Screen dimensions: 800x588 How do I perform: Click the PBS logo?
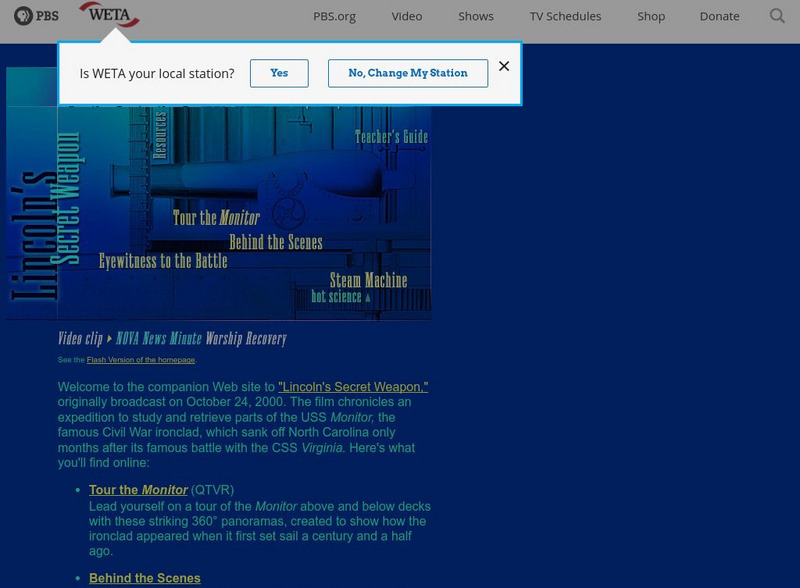tap(36, 16)
